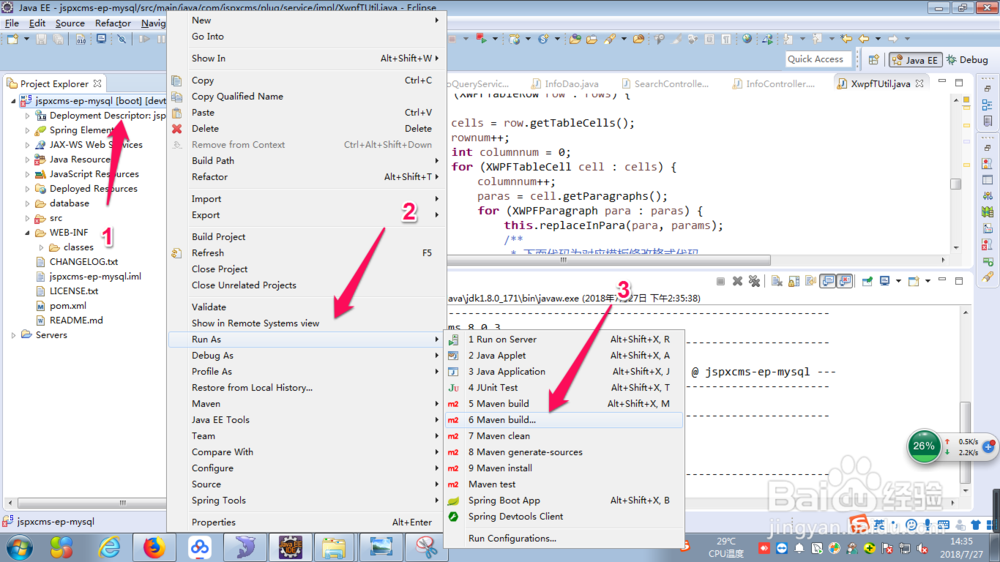Clear the console output
Screen dimensions: 1000x562
tap(777, 281)
